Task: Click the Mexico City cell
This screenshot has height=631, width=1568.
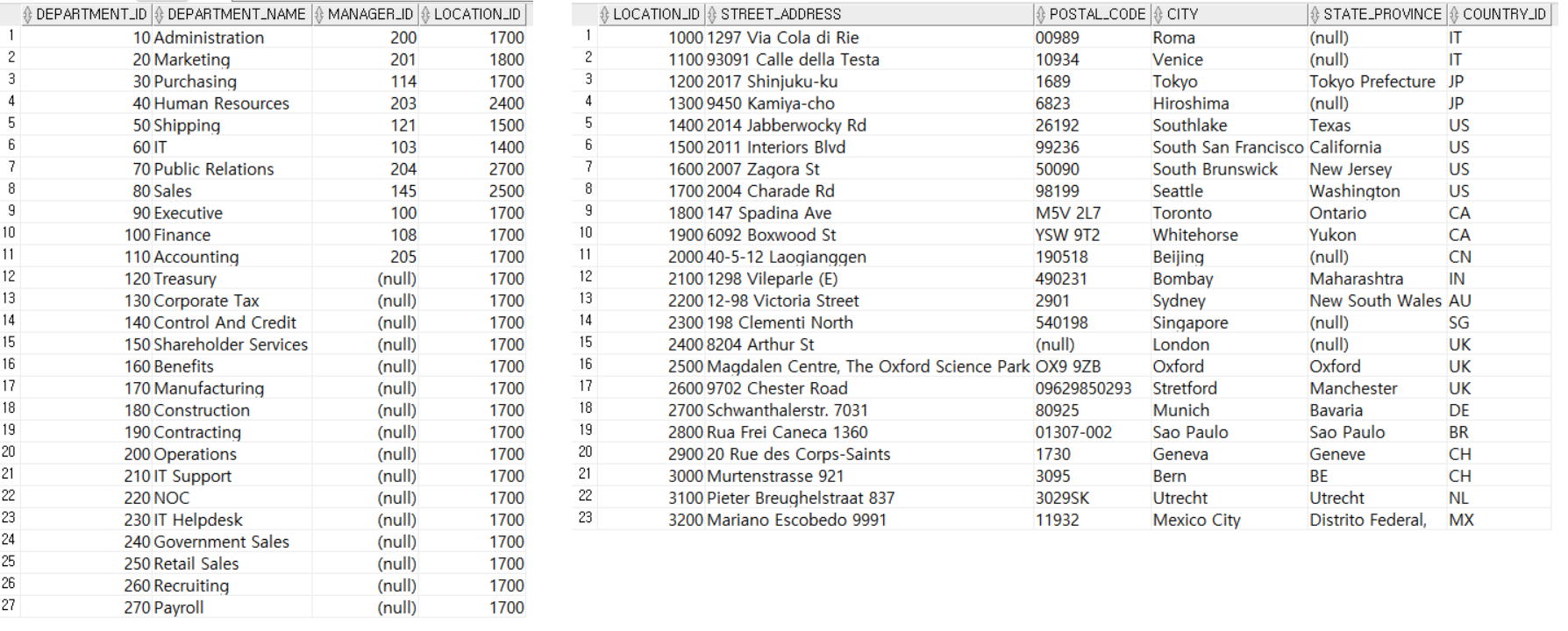Action: tap(1196, 520)
